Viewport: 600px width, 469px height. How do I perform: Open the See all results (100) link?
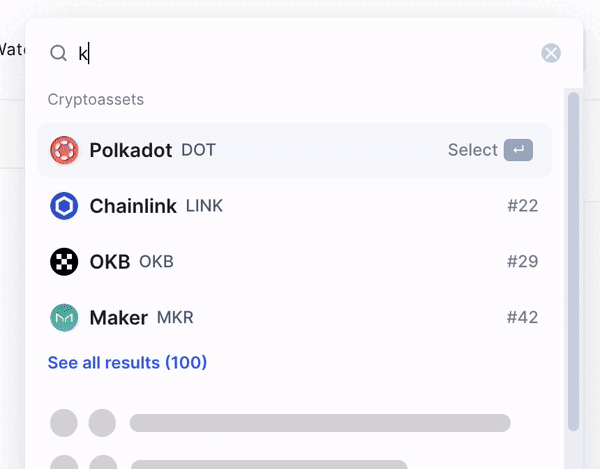127,362
